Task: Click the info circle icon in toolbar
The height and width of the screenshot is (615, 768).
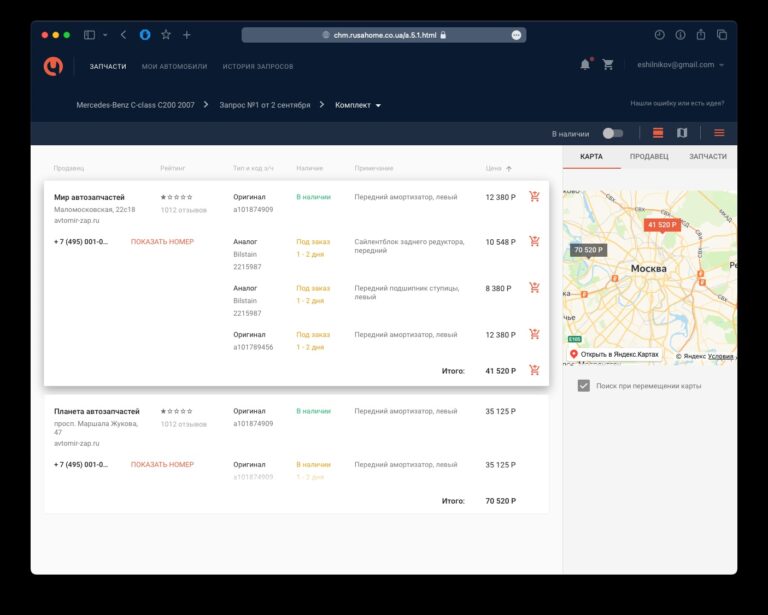Action: pos(680,35)
